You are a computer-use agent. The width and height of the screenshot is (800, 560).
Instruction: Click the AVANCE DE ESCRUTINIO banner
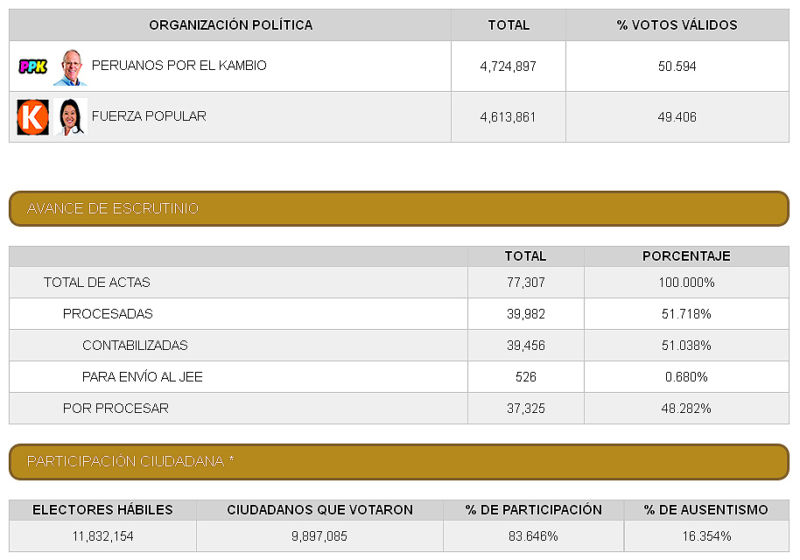click(399, 209)
